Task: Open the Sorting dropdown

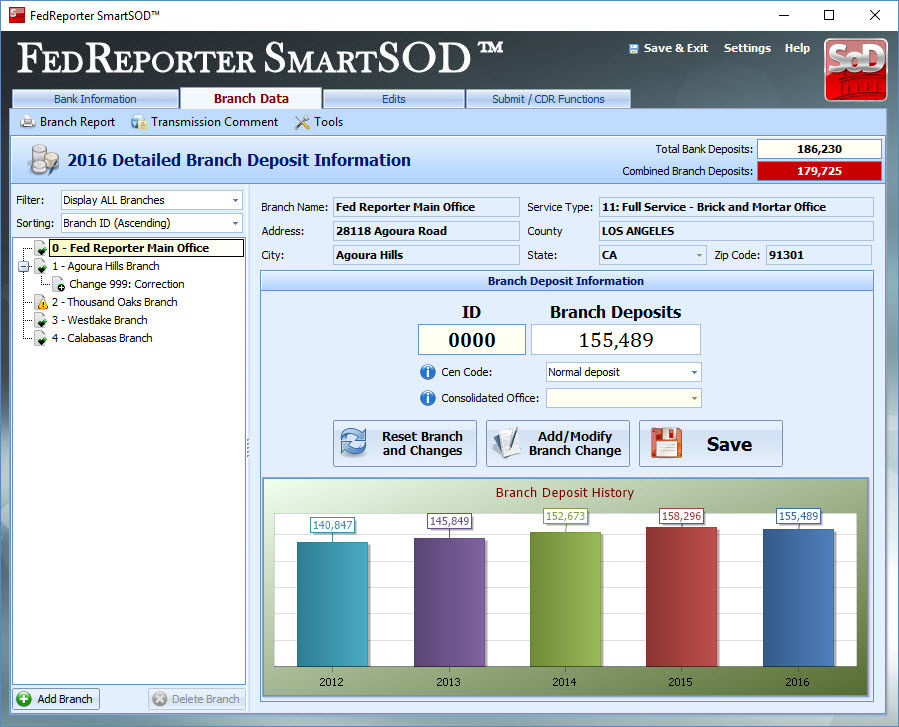Action: [235, 223]
